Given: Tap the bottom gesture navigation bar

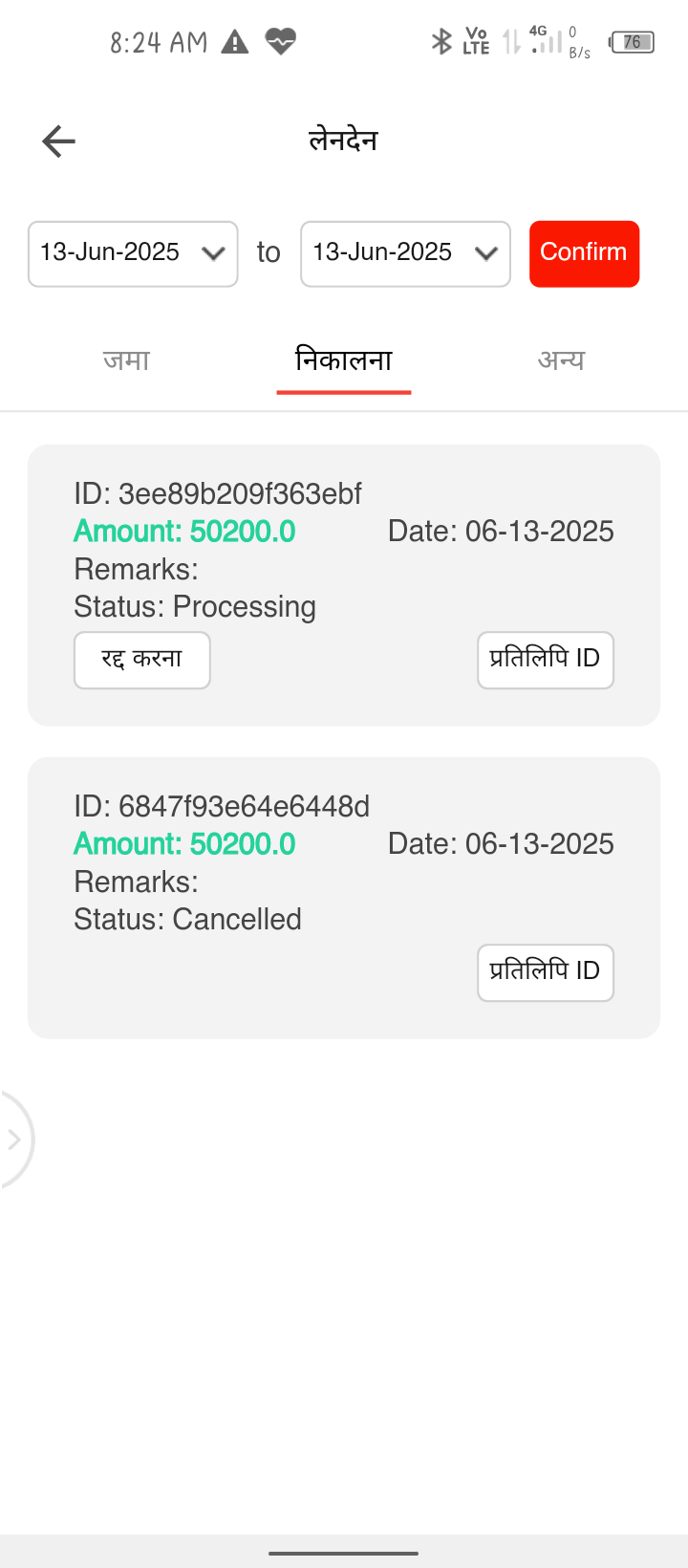Looking at the screenshot, I should click(x=344, y=1553).
